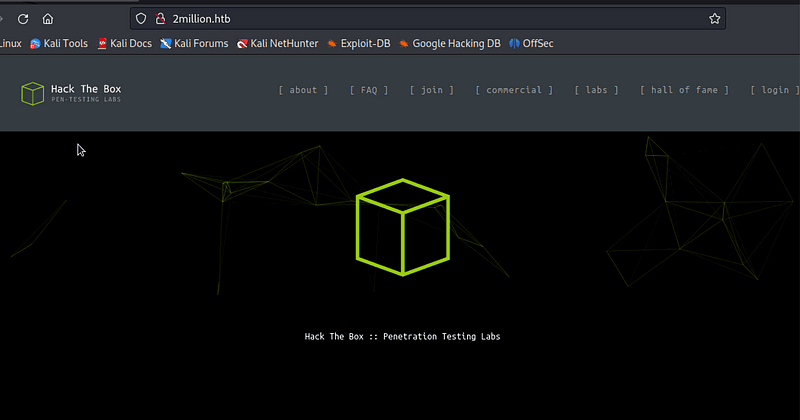Navigate to the [ labs ] section
Viewport: 800px width, 420px height.
(x=596, y=90)
